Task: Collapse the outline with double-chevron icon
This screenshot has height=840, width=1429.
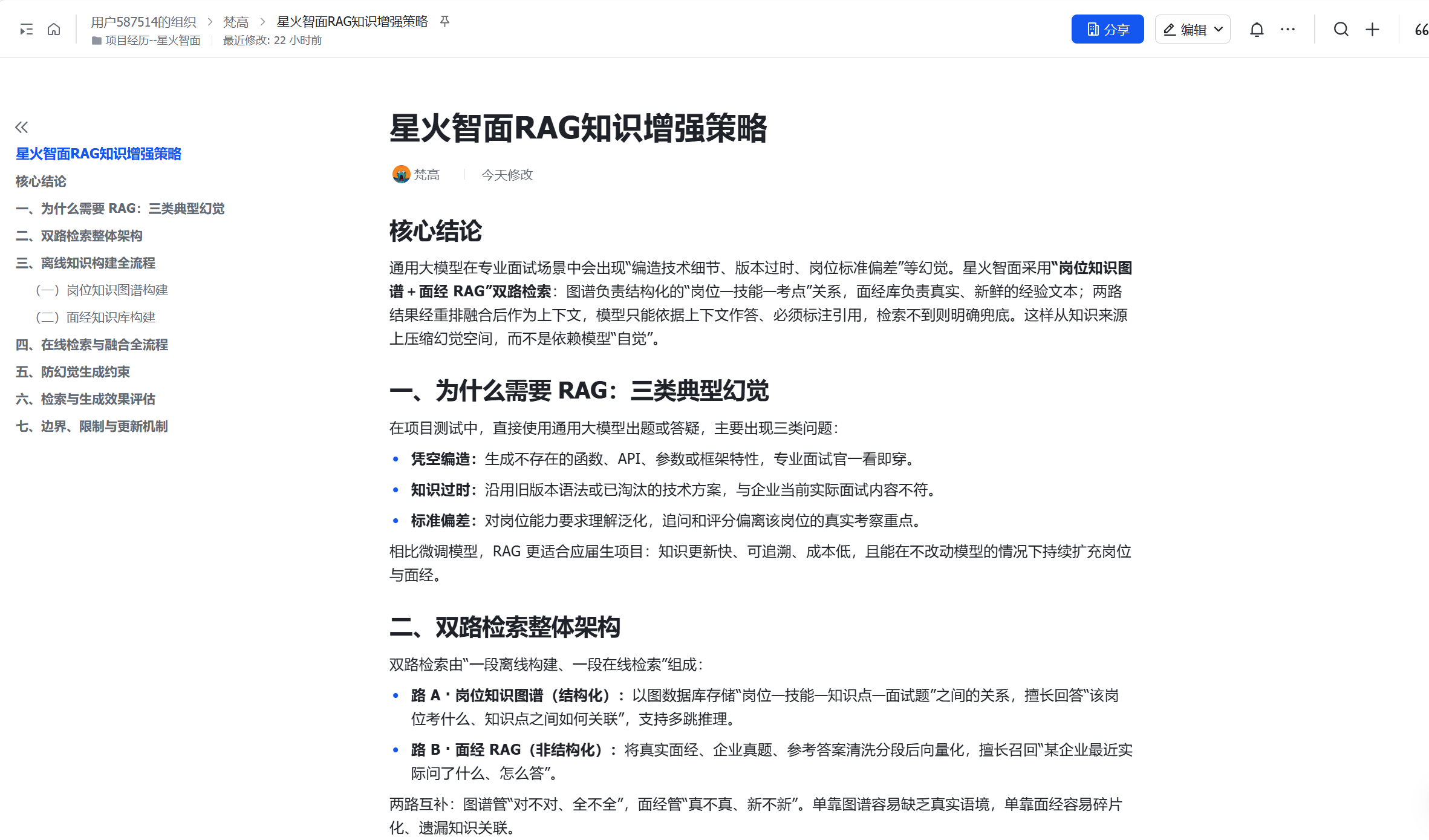Action: click(x=22, y=127)
